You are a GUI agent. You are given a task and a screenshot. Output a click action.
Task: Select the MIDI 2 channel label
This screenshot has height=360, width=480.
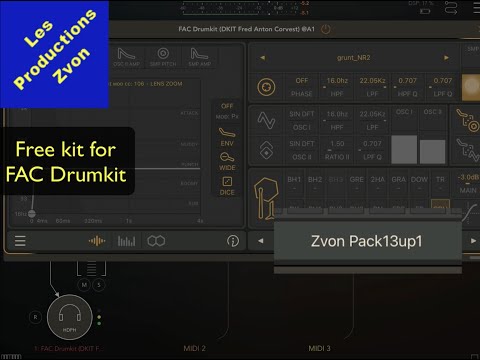[194, 349]
